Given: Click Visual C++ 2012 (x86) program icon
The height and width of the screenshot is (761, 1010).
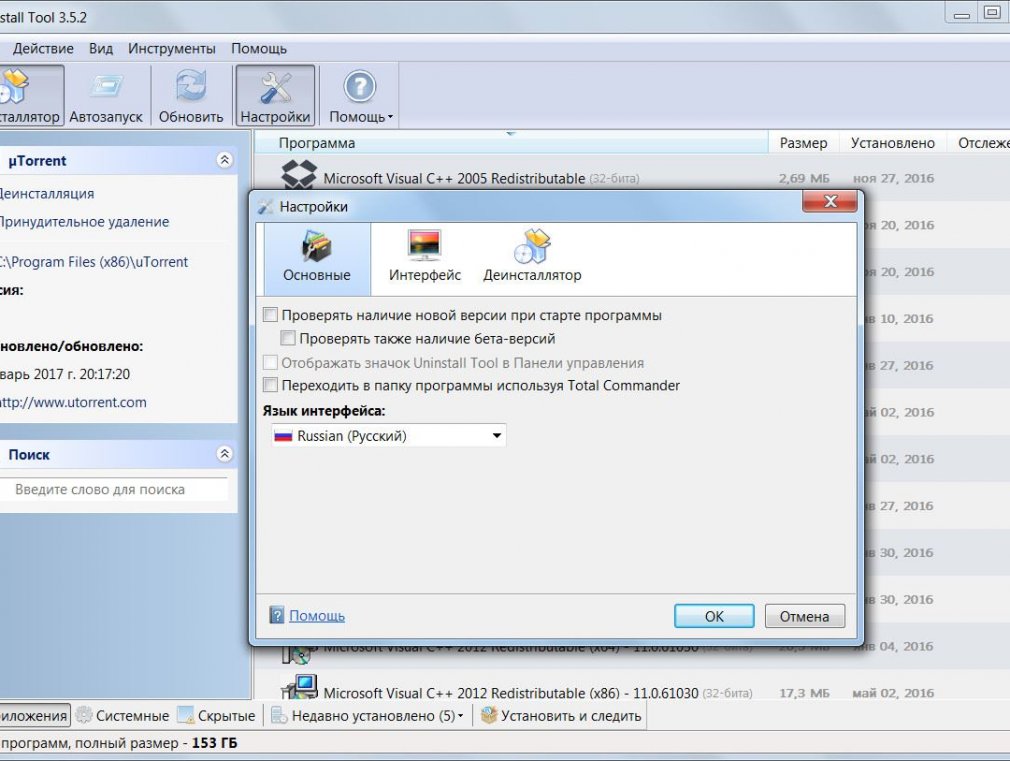Looking at the screenshot, I should tap(299, 688).
